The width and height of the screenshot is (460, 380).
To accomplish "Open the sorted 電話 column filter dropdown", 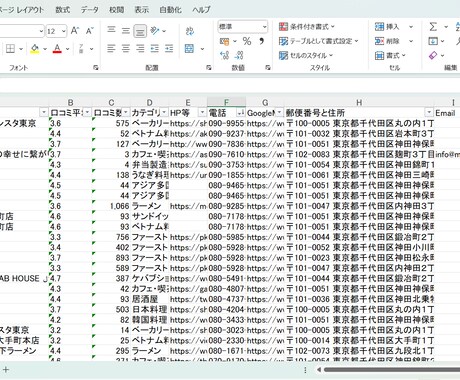I will coord(241,113).
